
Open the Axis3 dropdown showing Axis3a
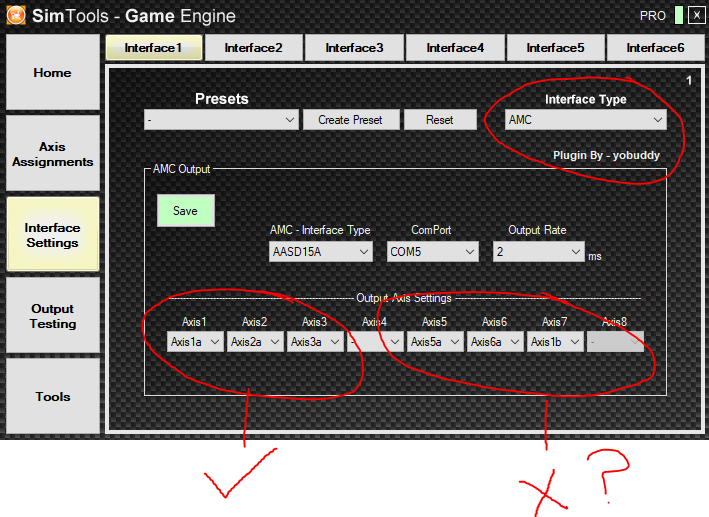pyautogui.click(x=315, y=342)
